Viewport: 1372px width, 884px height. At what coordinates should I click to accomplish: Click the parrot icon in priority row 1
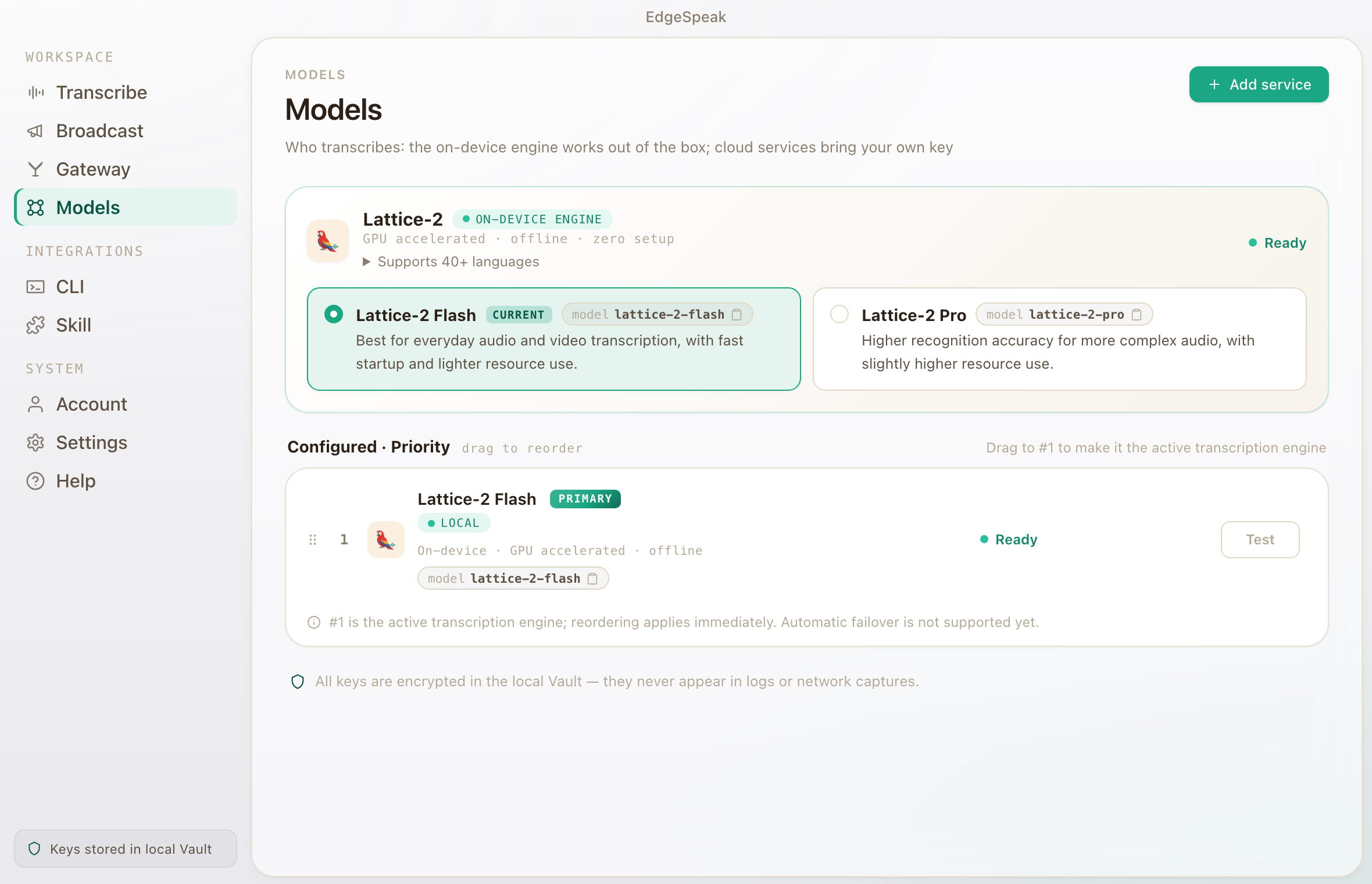(x=386, y=540)
